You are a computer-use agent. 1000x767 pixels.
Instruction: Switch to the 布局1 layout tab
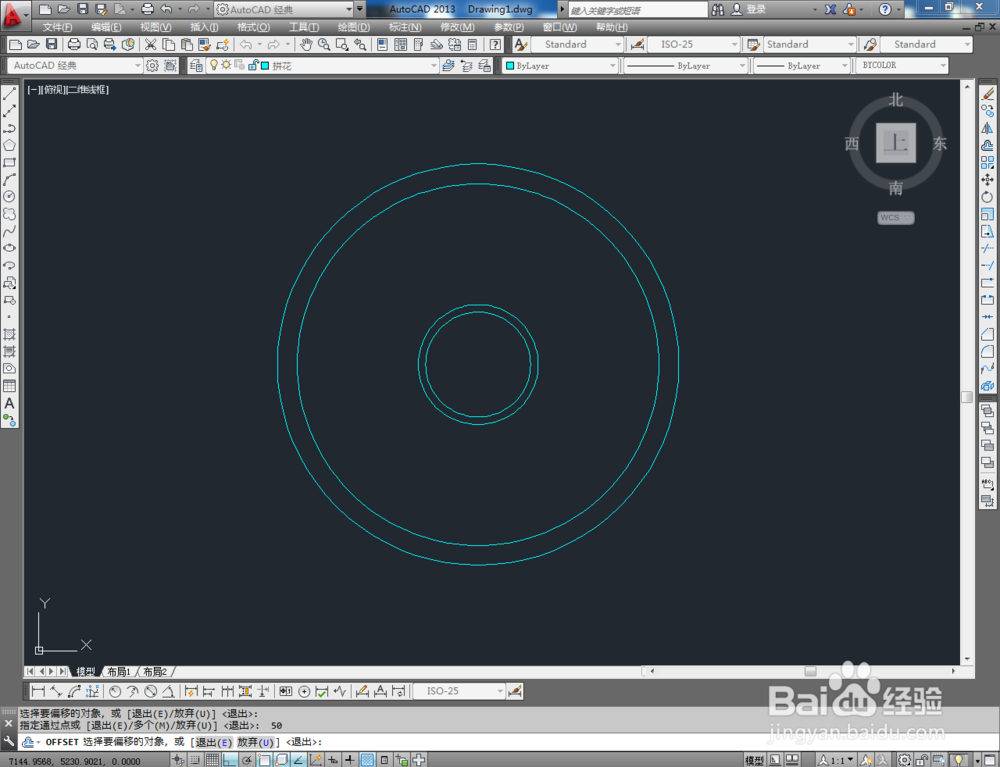(x=119, y=671)
